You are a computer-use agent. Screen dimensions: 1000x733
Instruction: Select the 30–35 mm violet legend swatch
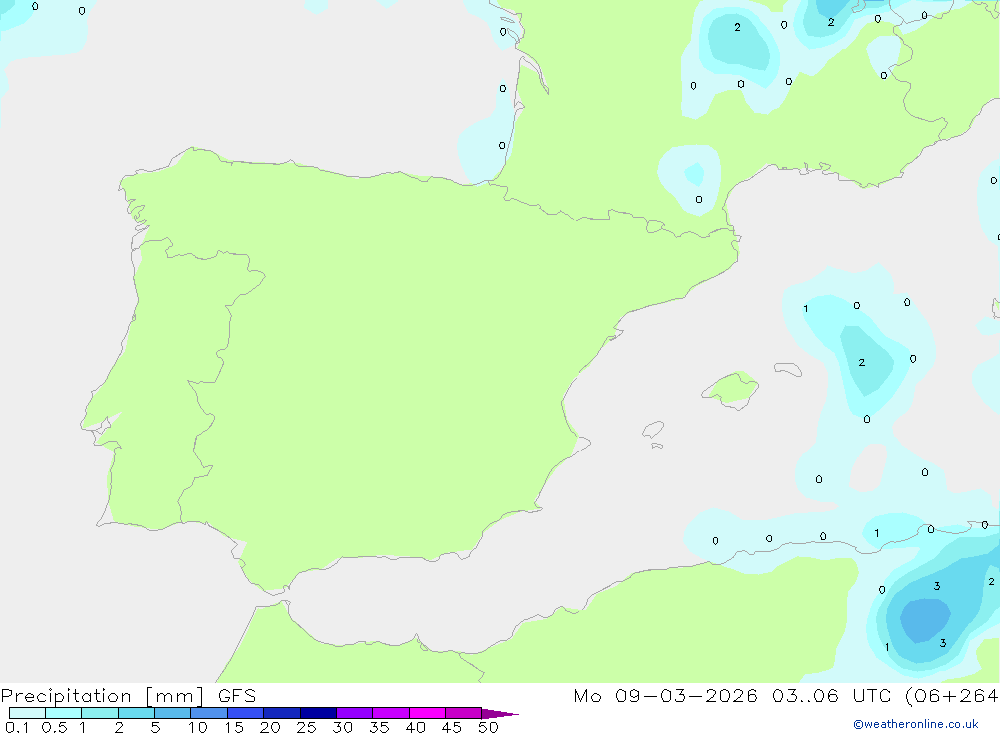(354, 713)
